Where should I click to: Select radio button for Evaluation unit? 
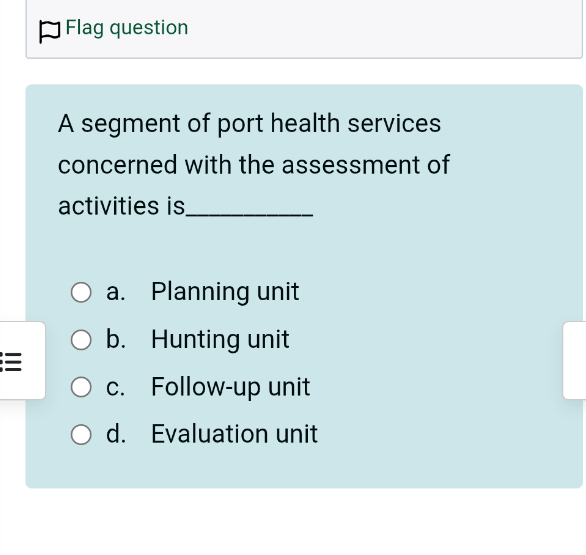[x=81, y=434]
